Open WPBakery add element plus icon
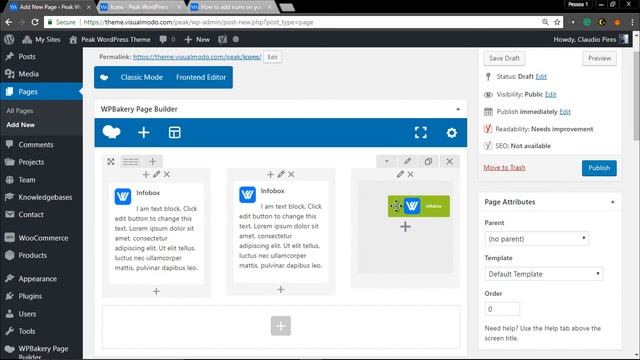Viewport: 640px width, 360px height. [x=144, y=133]
